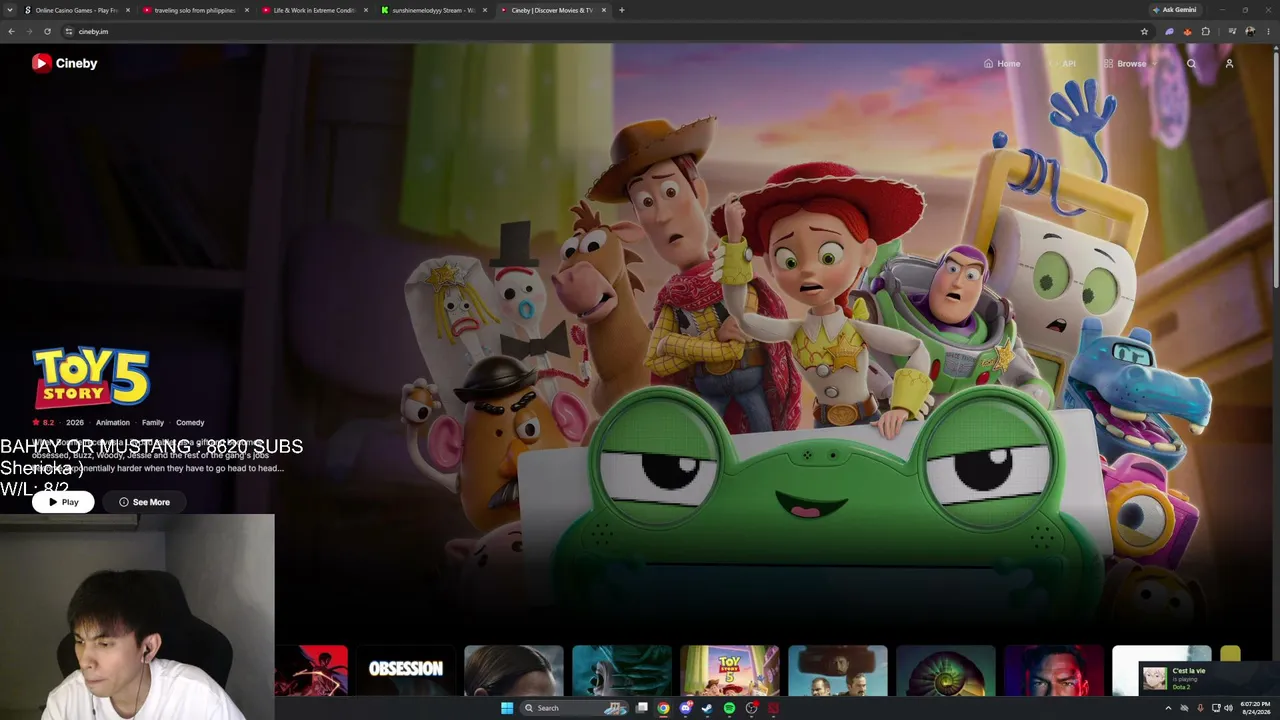The height and width of the screenshot is (720, 1280).
Task: Select the two men in car thumbnail
Action: (x=838, y=670)
